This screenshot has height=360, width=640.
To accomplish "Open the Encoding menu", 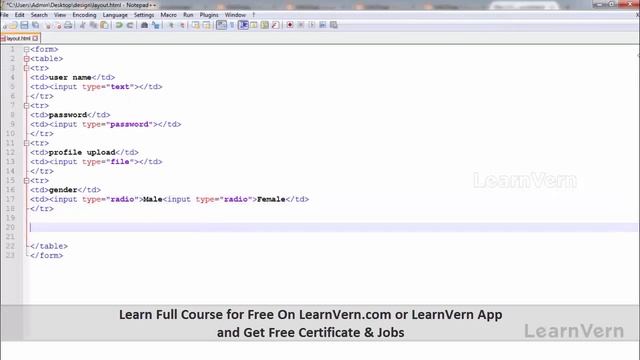I will click(84, 15).
